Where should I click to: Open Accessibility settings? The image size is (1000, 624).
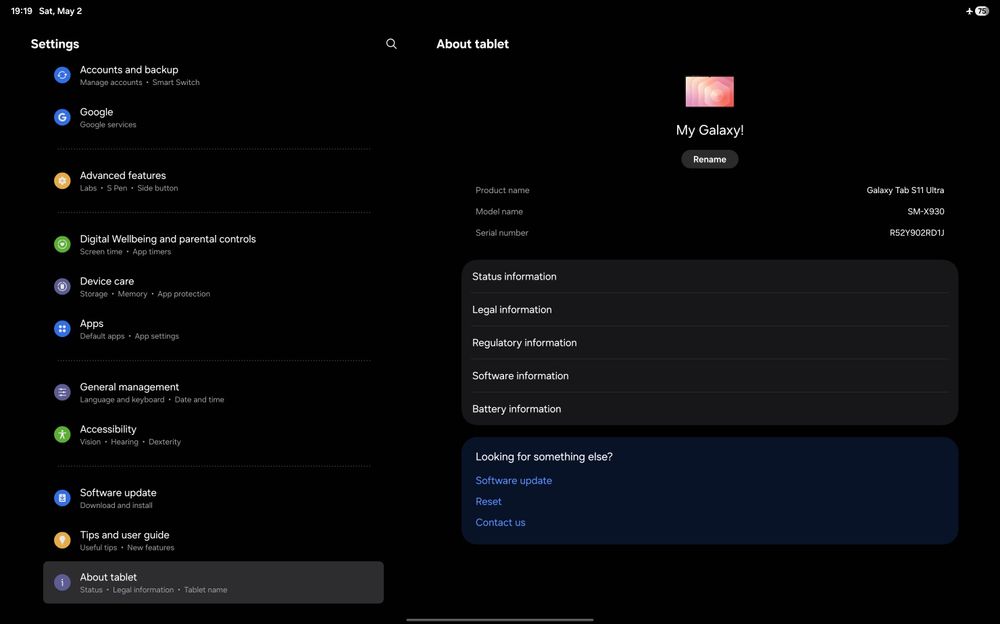tap(213, 435)
